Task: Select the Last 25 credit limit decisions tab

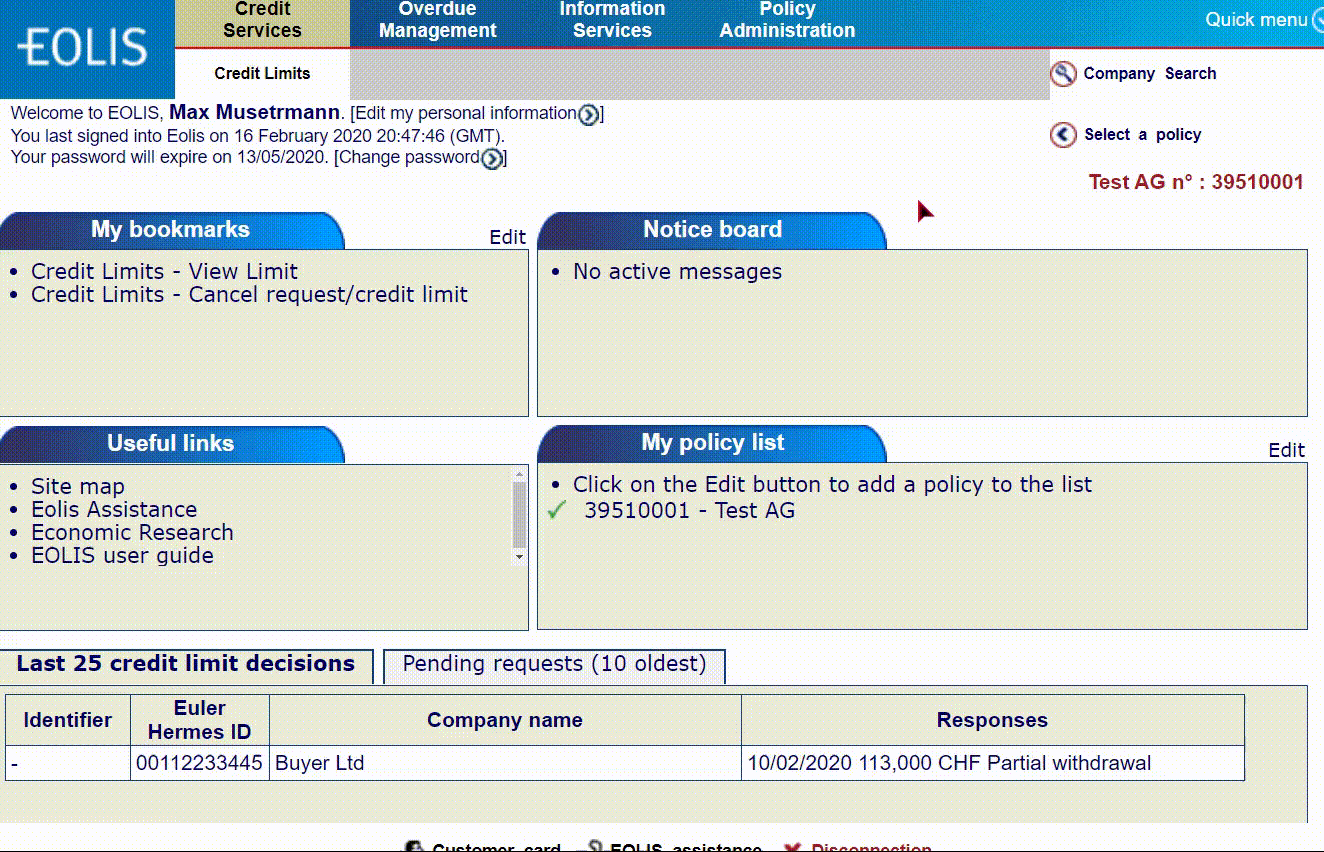Action: 186,664
